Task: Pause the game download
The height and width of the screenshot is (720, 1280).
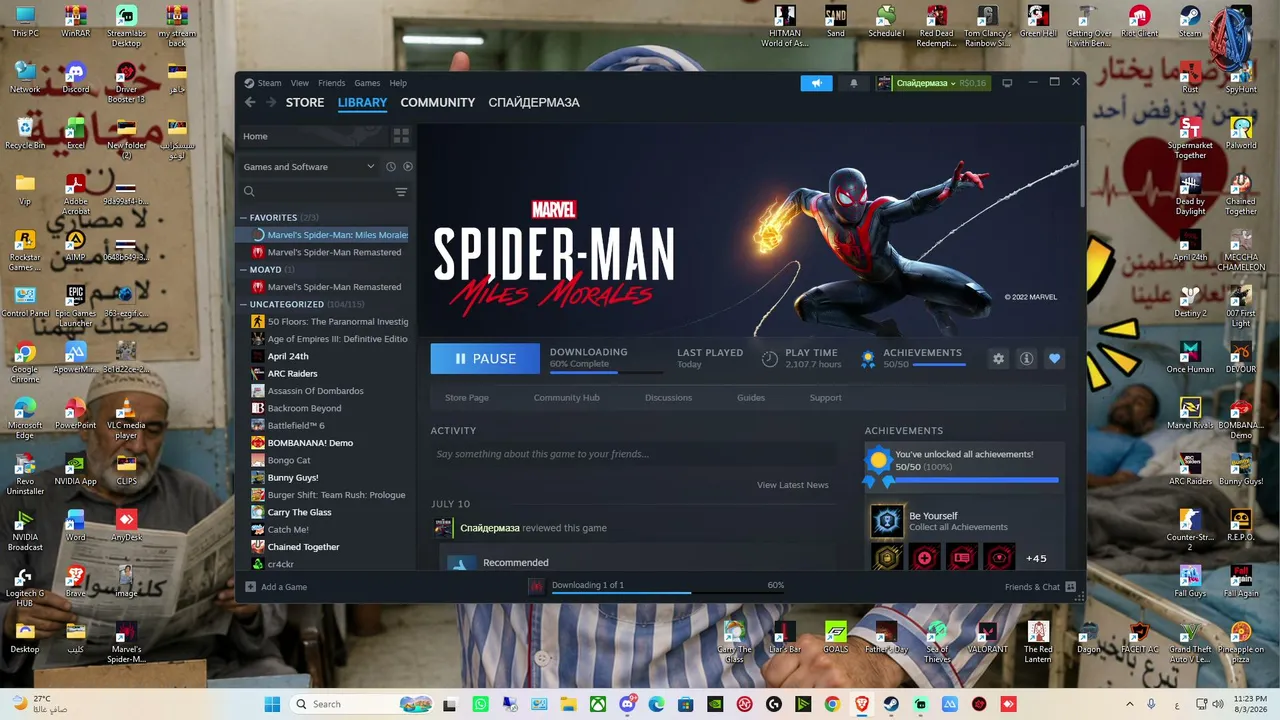Action: coord(485,358)
